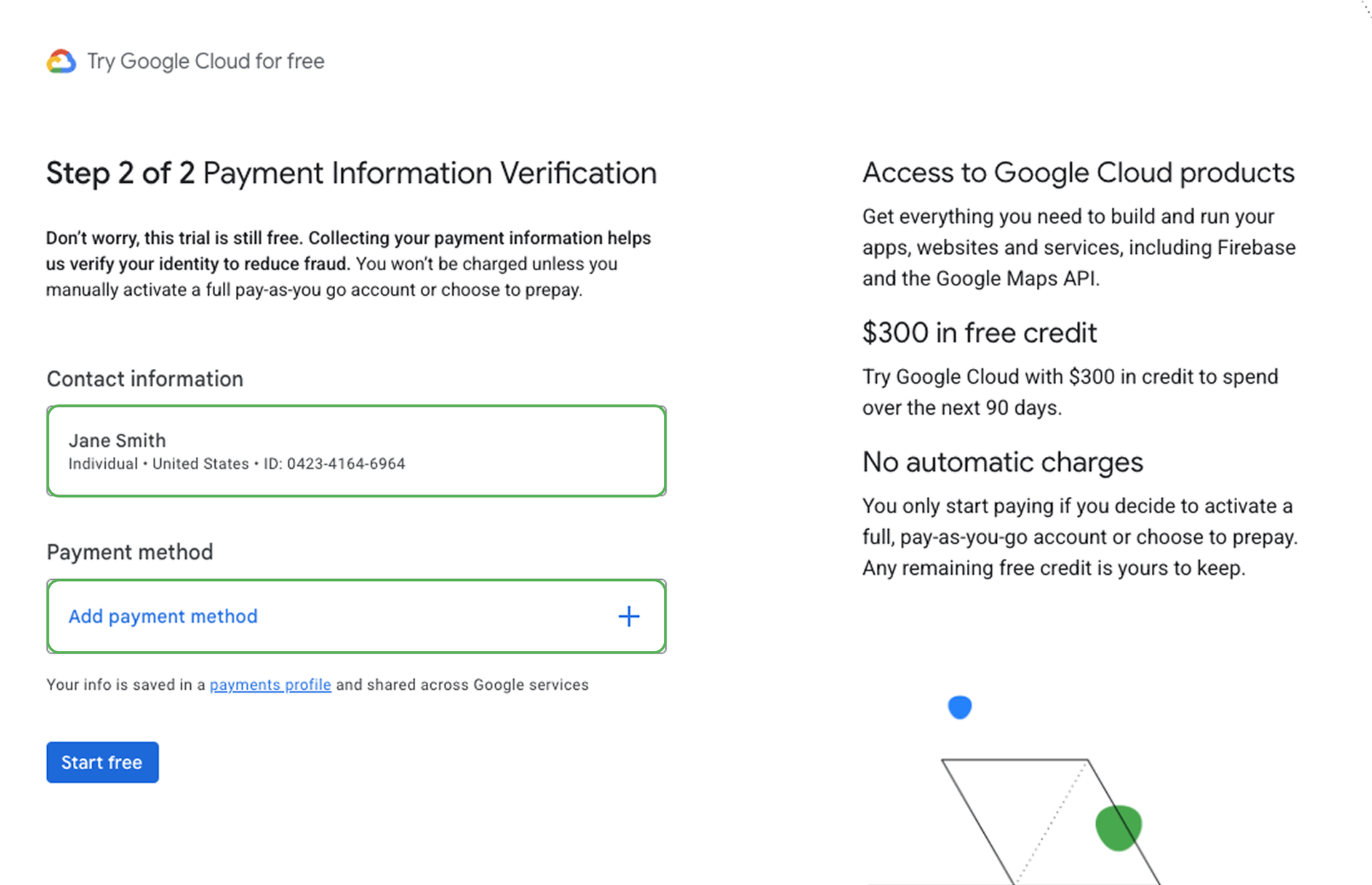Open the Jane Smith contact card

tap(356, 451)
